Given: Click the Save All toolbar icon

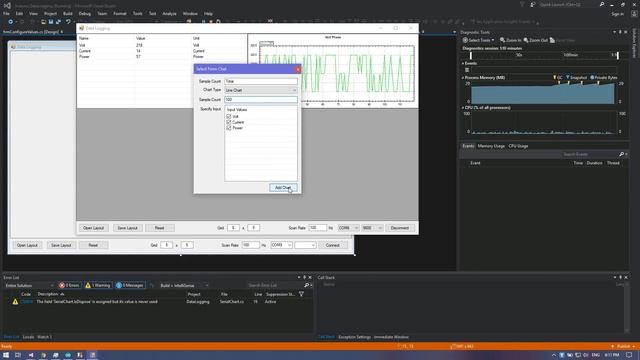Looking at the screenshot, I should [58, 22].
